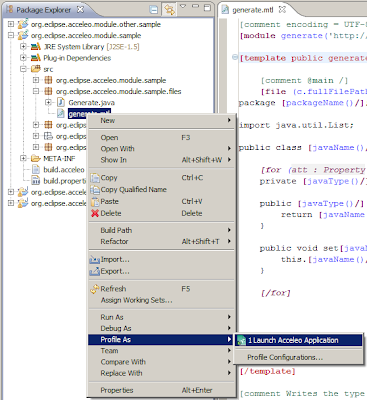Open the Run As submenu
367x400 pixels.
click(161, 317)
